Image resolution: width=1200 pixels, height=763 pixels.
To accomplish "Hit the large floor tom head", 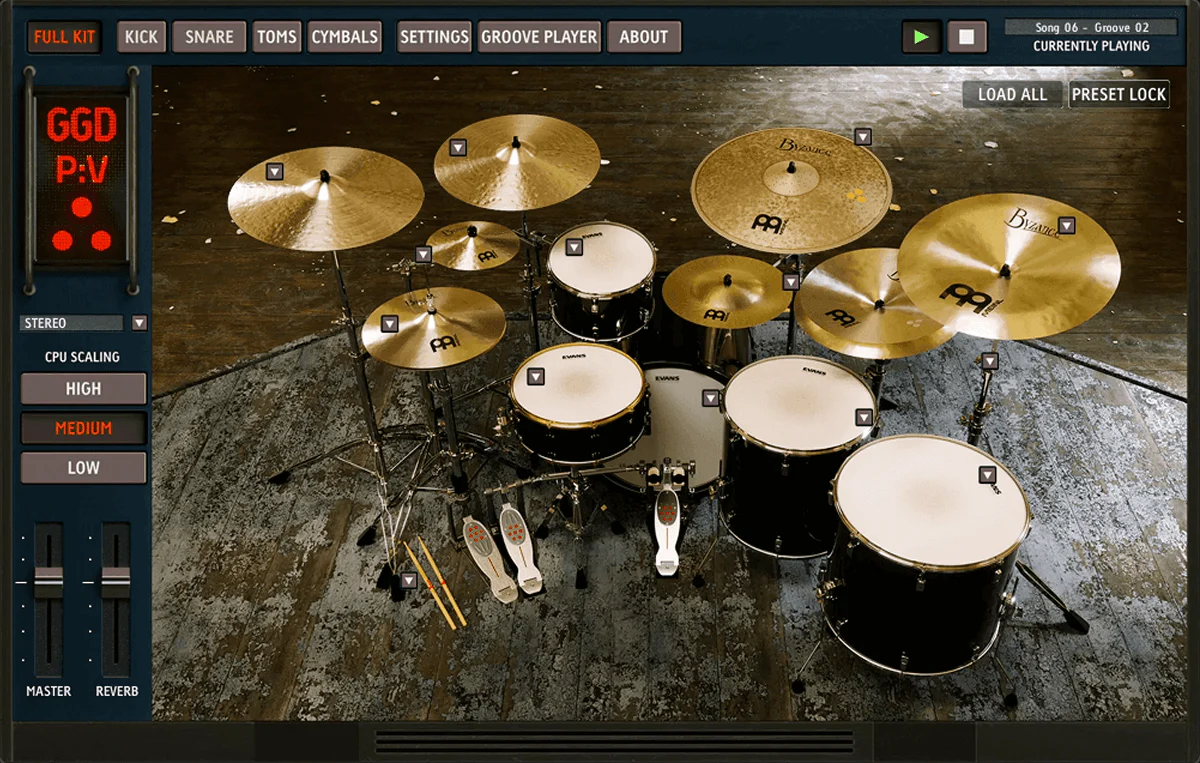I will tap(930, 500).
